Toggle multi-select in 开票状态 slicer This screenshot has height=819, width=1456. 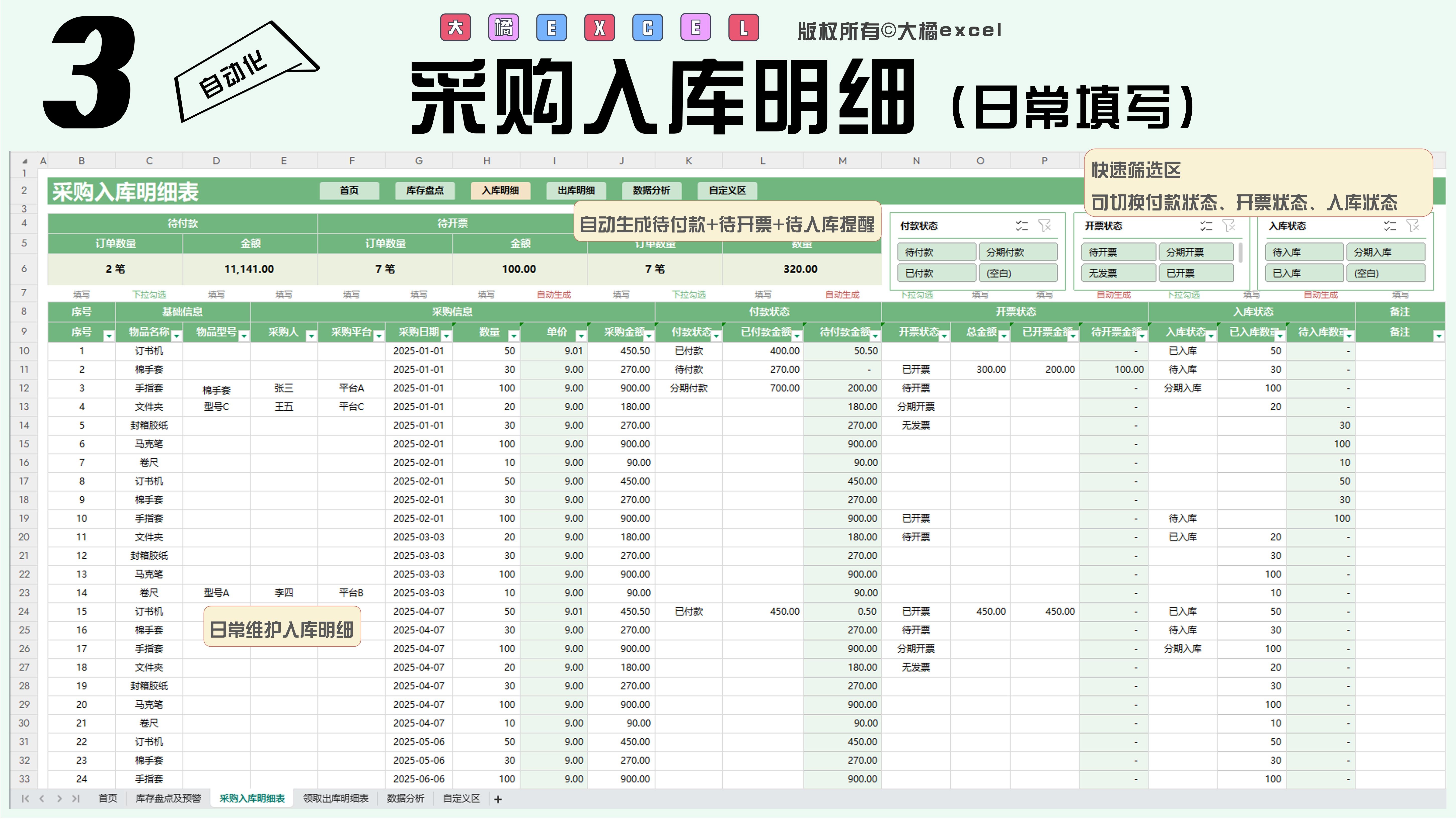click(1206, 226)
